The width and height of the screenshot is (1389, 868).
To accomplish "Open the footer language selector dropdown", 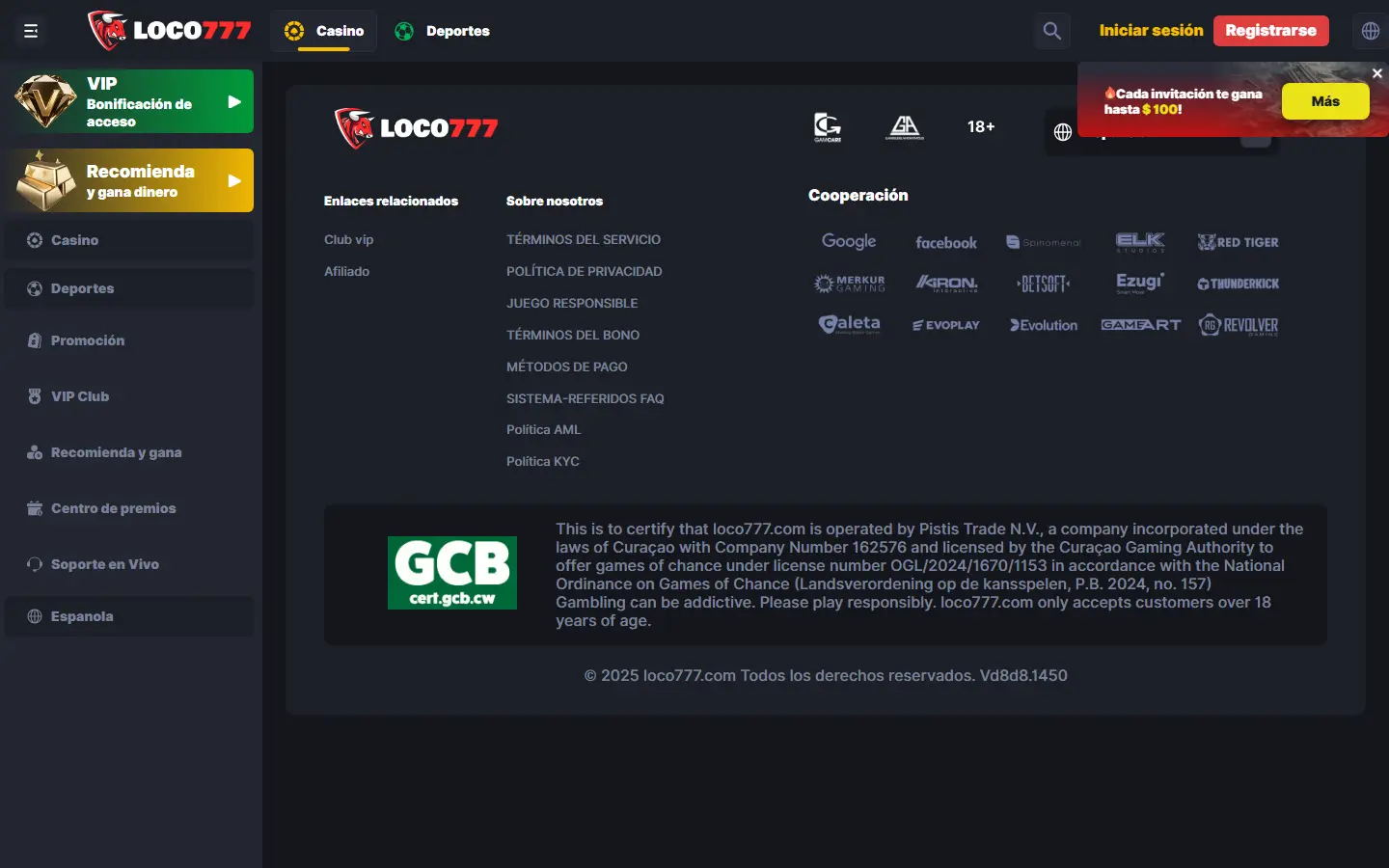I will coord(1161,132).
